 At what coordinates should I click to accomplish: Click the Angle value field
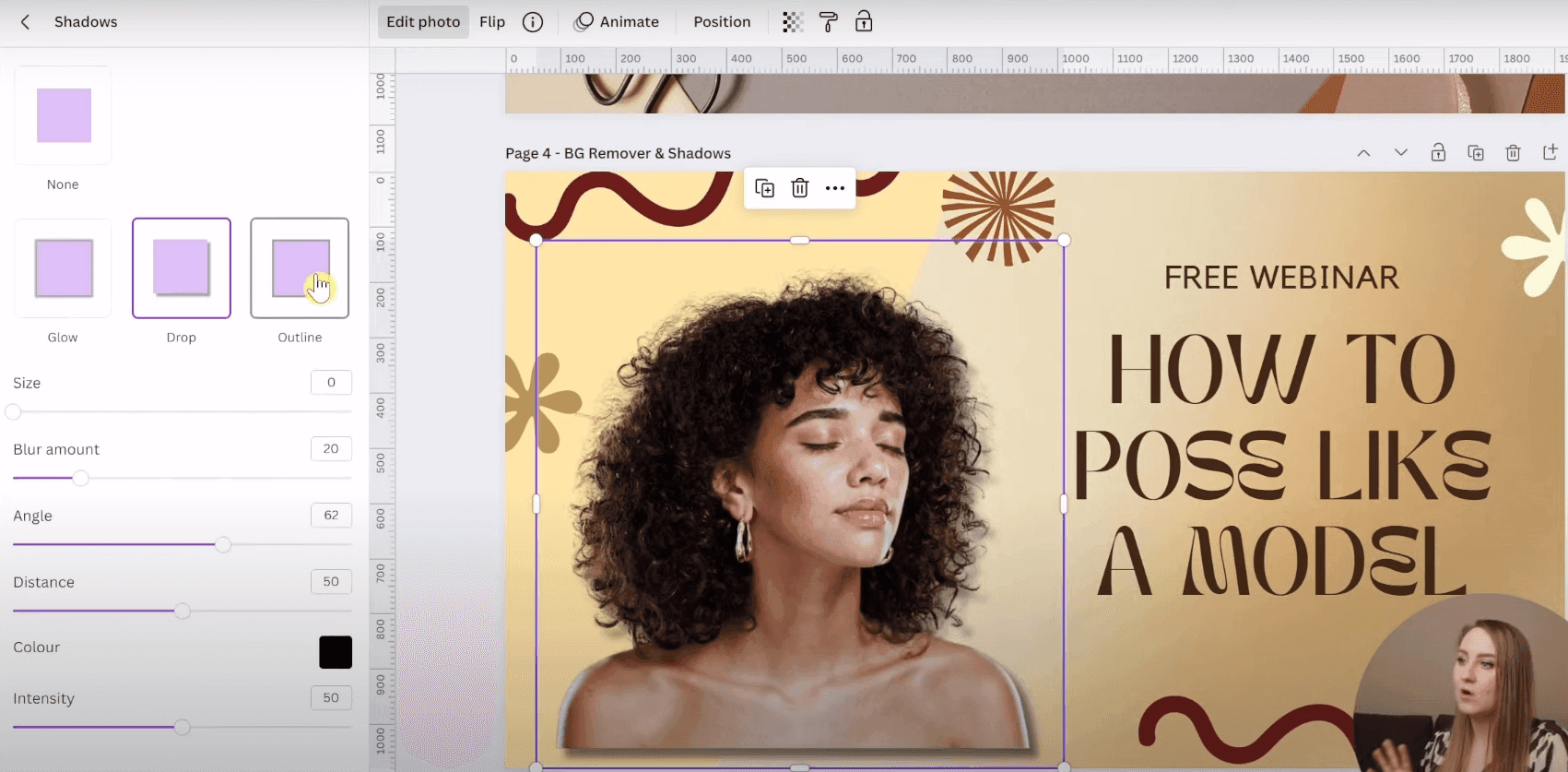click(331, 516)
